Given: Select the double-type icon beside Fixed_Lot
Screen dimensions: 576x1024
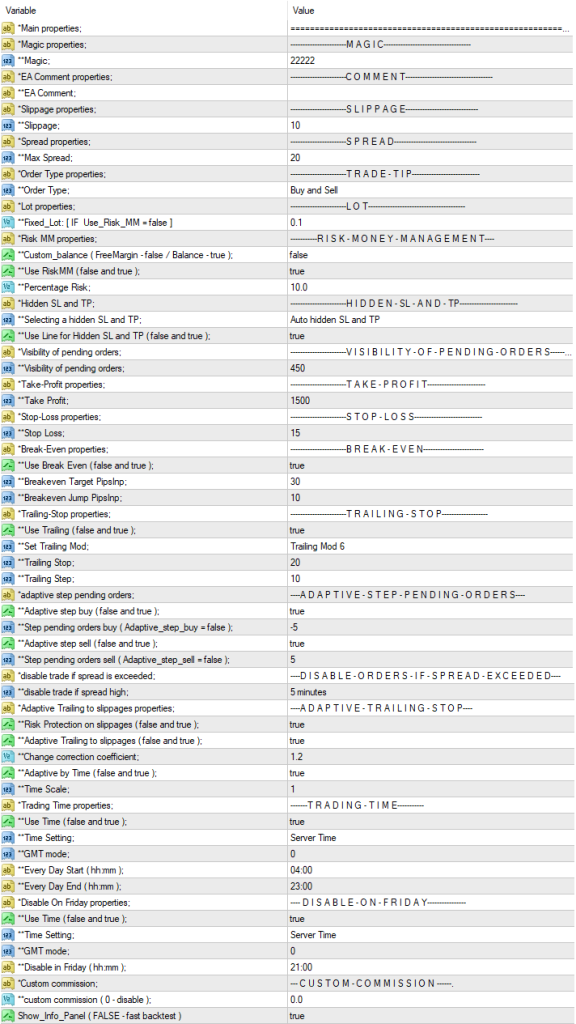Looking at the screenshot, I should click(8, 223).
